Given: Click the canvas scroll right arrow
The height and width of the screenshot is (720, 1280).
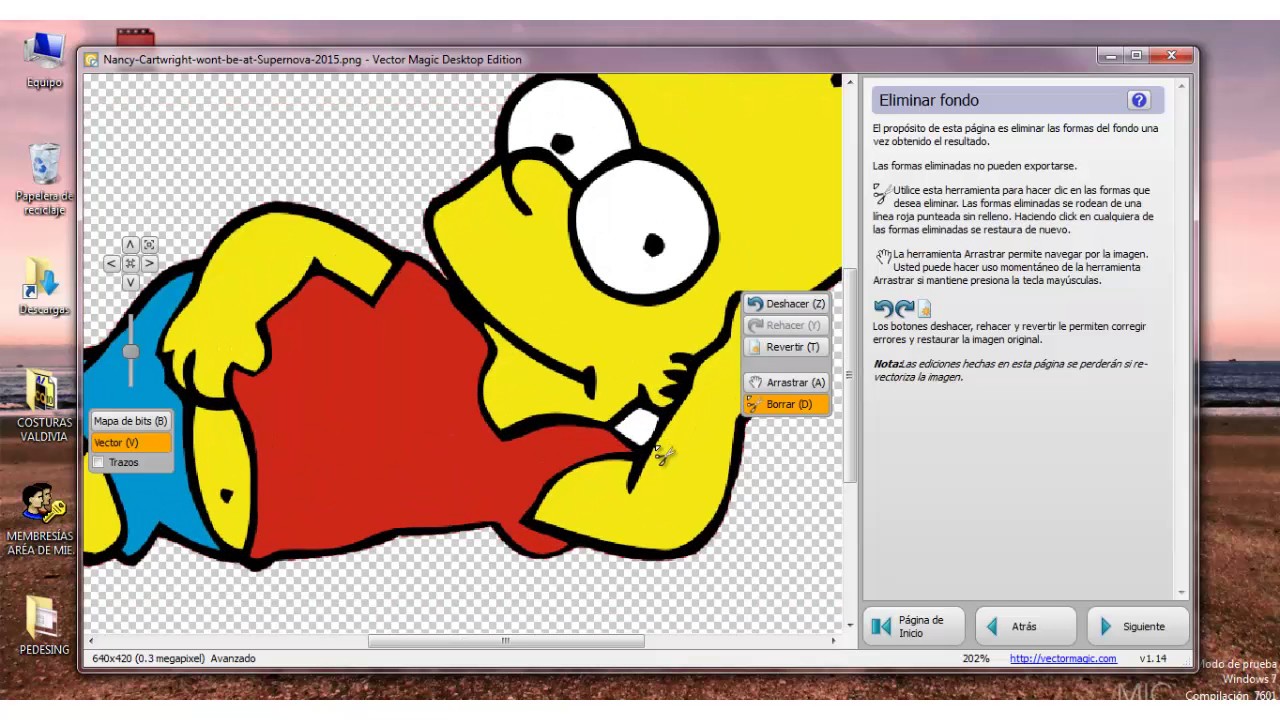Looking at the screenshot, I should 834,641.
